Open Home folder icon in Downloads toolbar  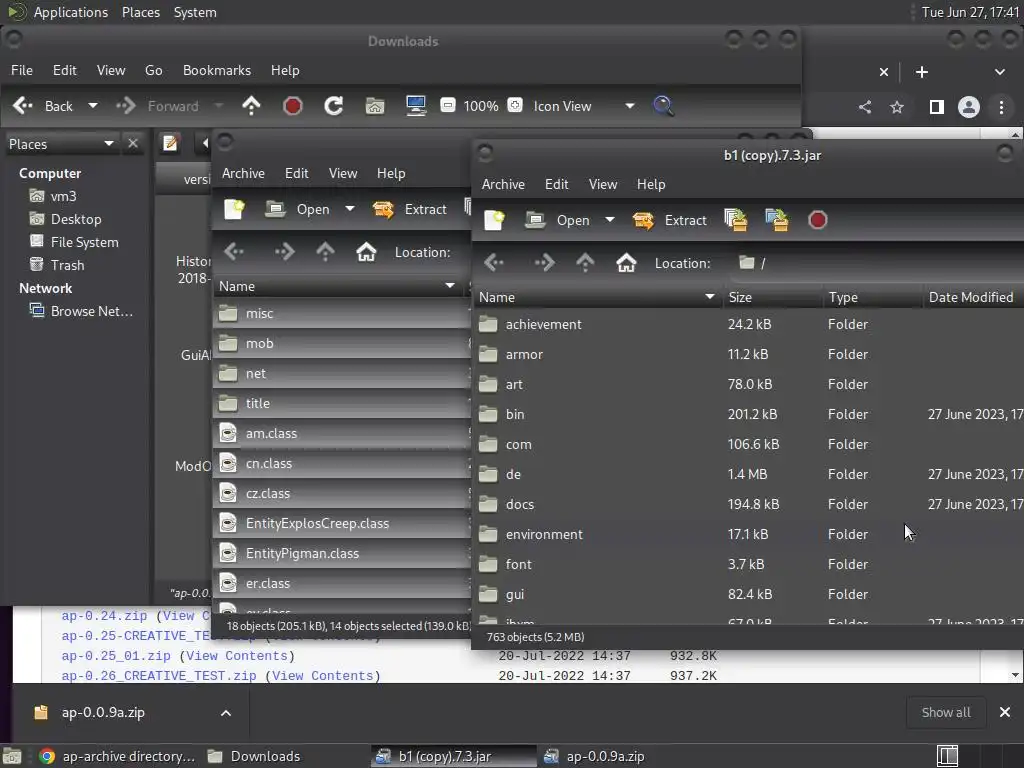click(375, 106)
